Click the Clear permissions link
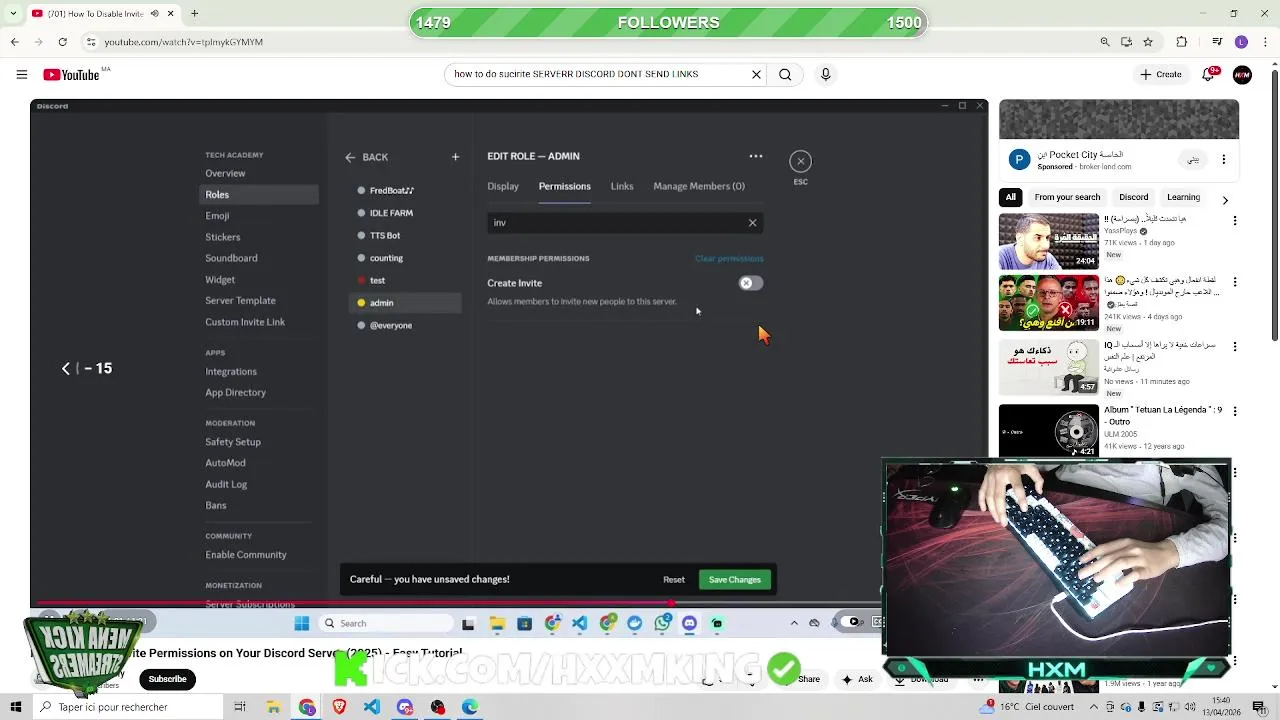 pyautogui.click(x=729, y=259)
